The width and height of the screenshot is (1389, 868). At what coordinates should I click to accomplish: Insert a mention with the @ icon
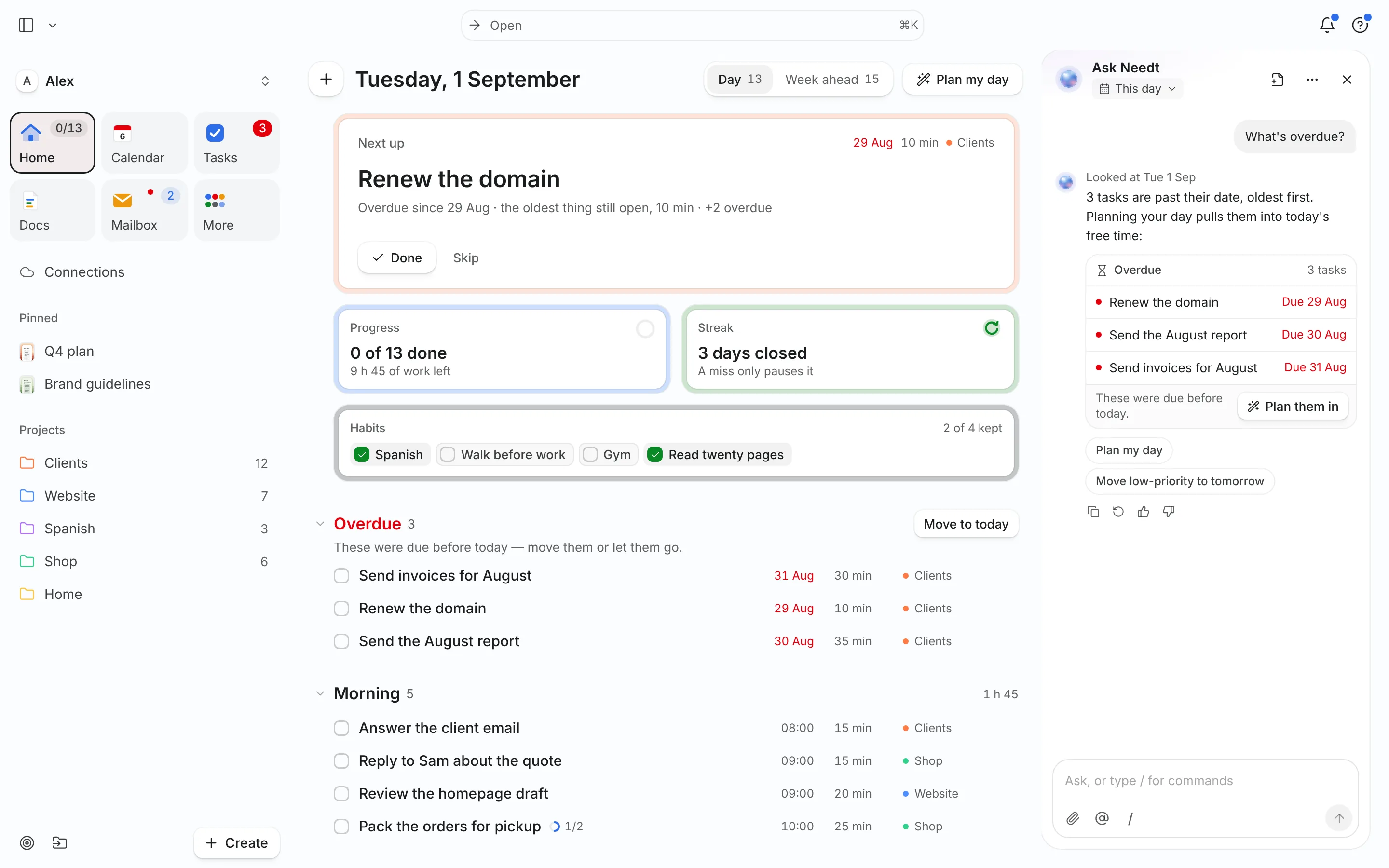pyautogui.click(x=1102, y=818)
